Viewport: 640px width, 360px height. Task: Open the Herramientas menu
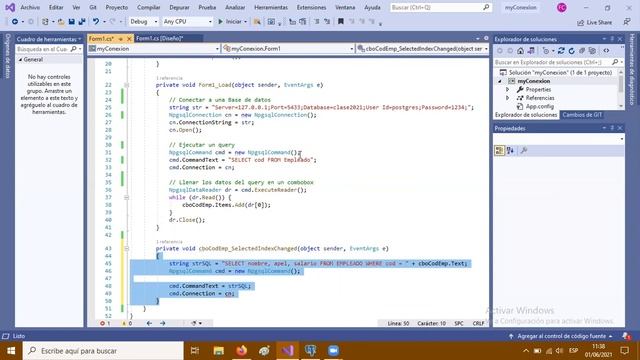(x=271, y=7)
